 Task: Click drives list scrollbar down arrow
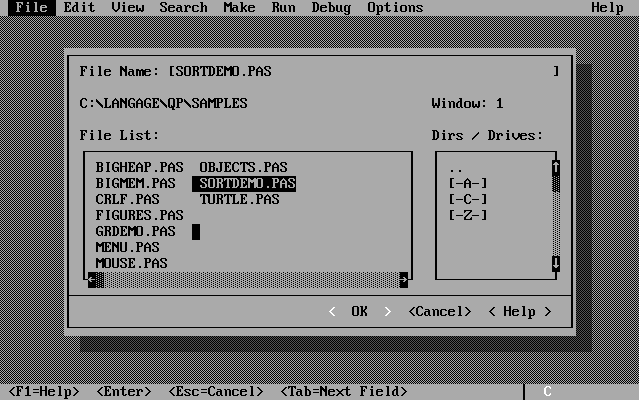pos(556,263)
